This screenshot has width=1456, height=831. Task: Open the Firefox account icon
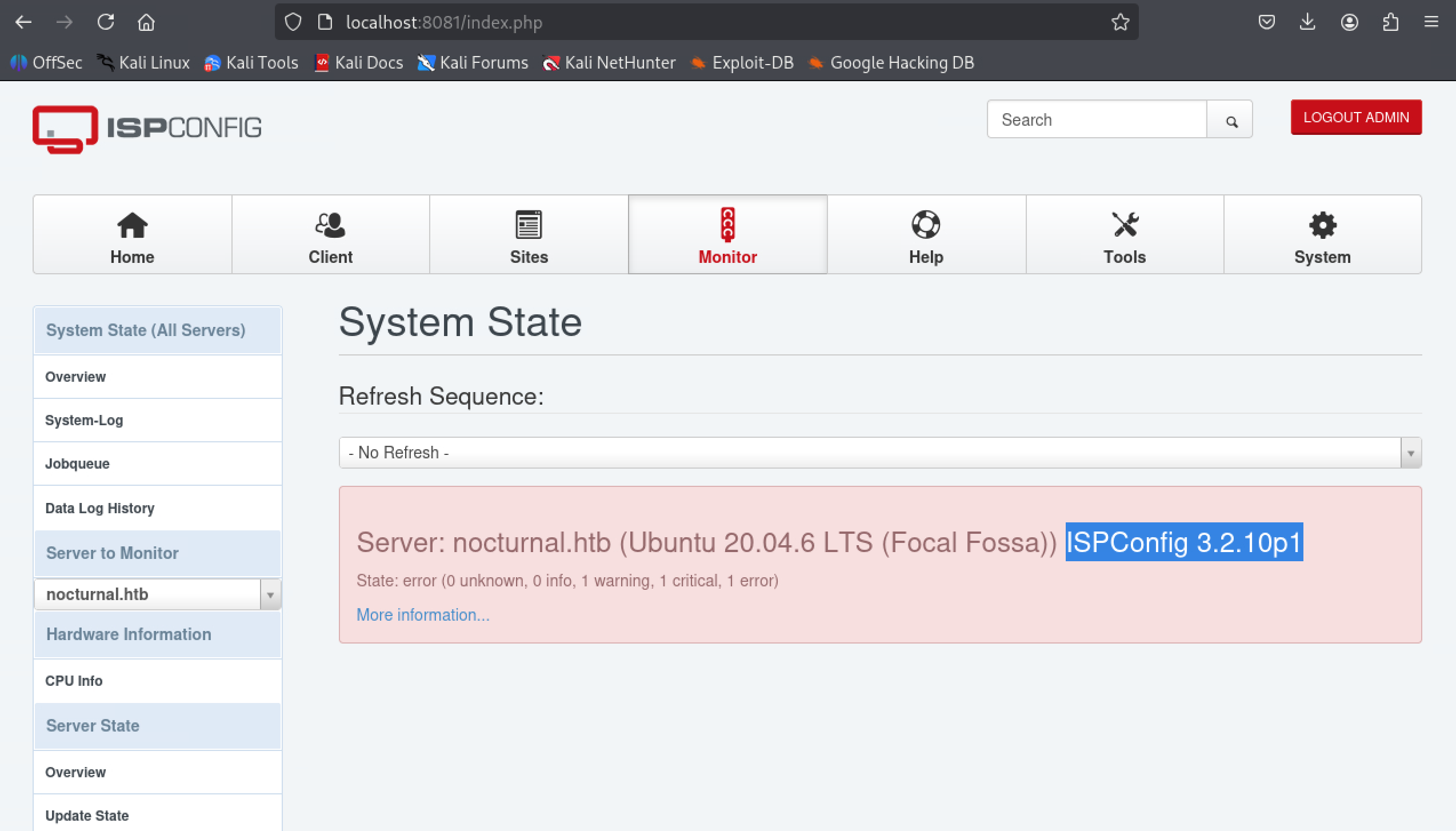click(1350, 22)
